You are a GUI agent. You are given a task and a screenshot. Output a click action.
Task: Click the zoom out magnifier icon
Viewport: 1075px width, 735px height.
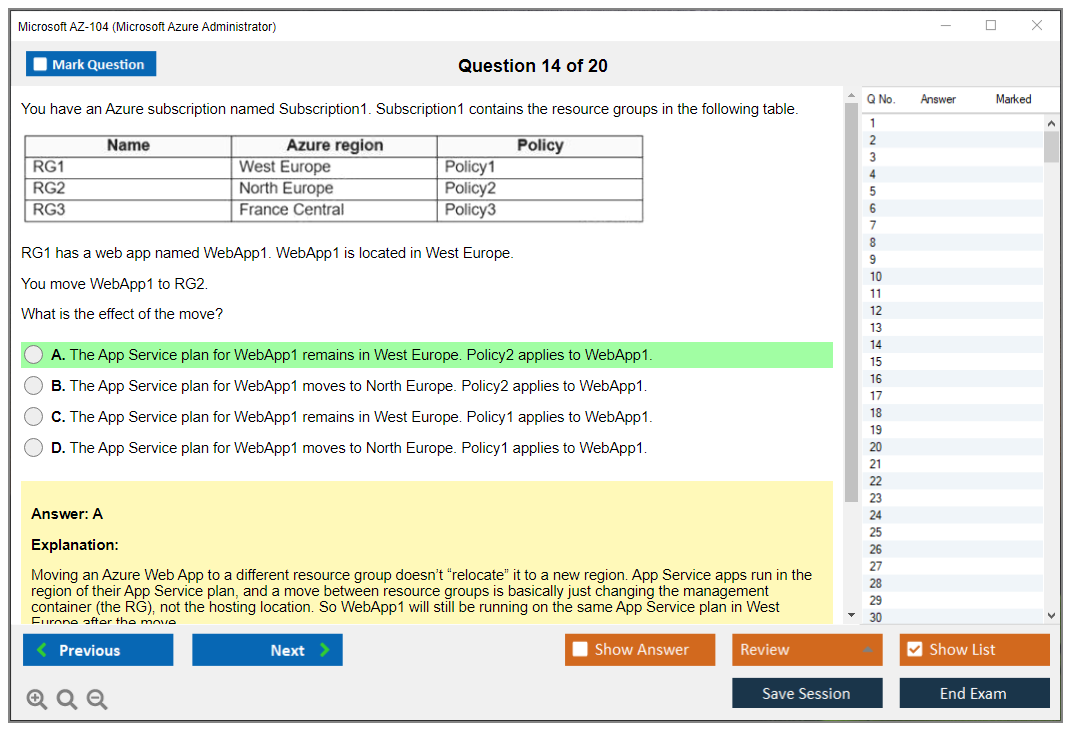point(97,699)
